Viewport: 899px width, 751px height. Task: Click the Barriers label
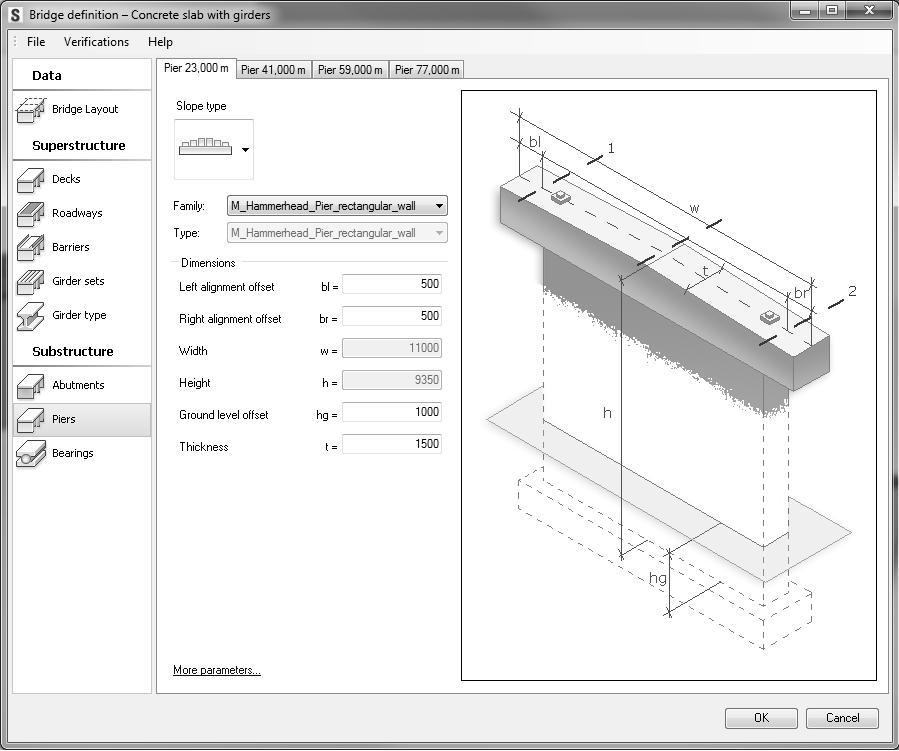tap(71, 247)
